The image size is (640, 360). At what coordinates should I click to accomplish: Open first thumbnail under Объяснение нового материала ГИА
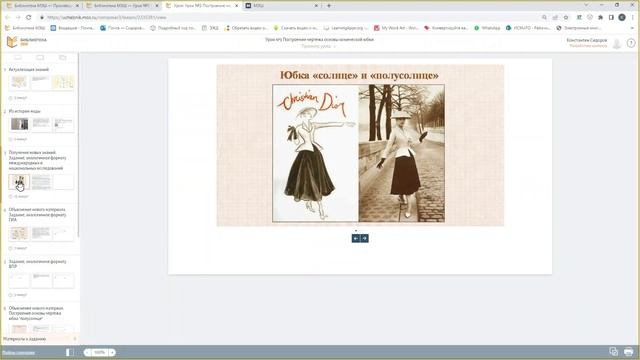tap(19, 233)
